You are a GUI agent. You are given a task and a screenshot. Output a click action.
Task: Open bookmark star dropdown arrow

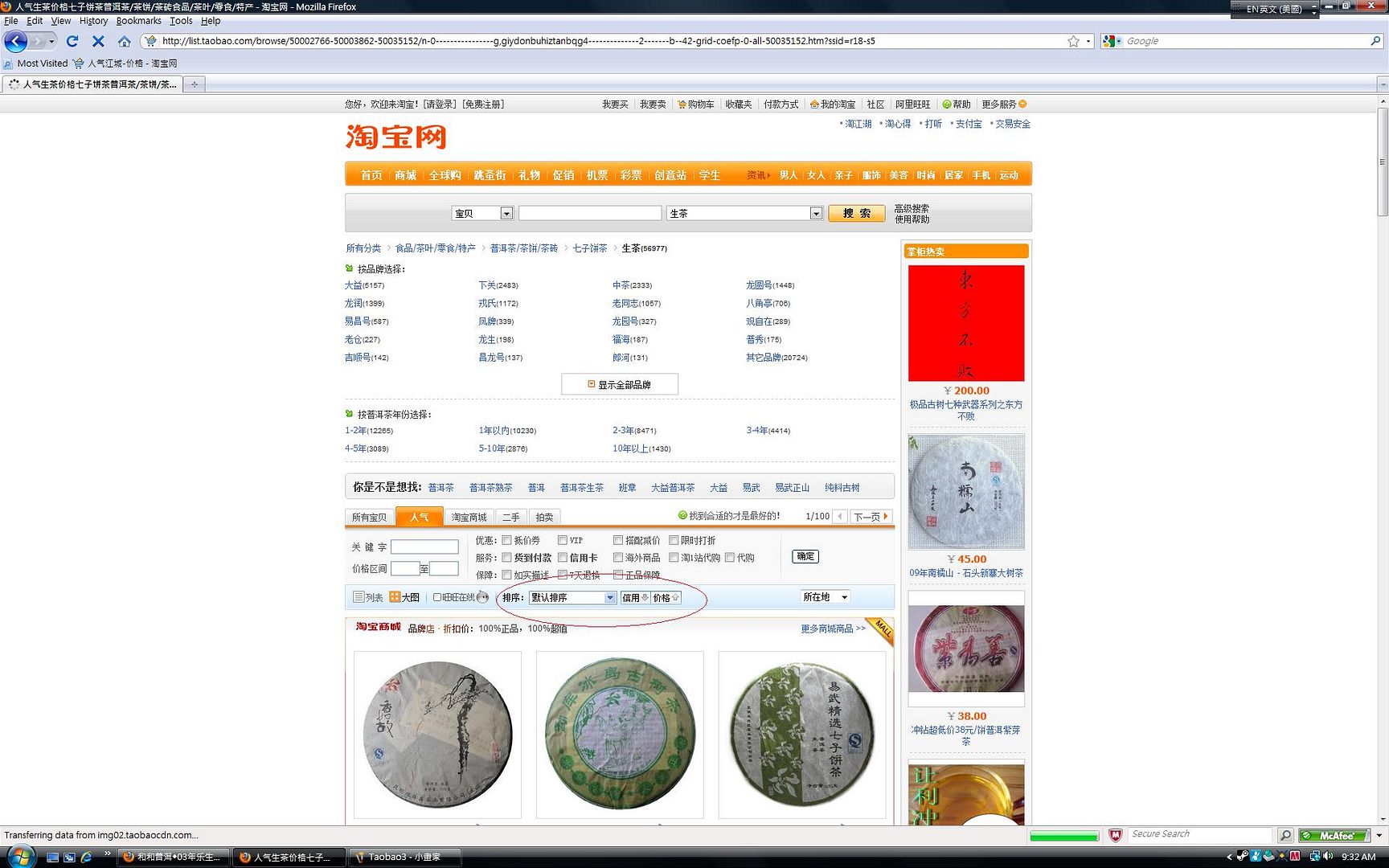(1088, 41)
